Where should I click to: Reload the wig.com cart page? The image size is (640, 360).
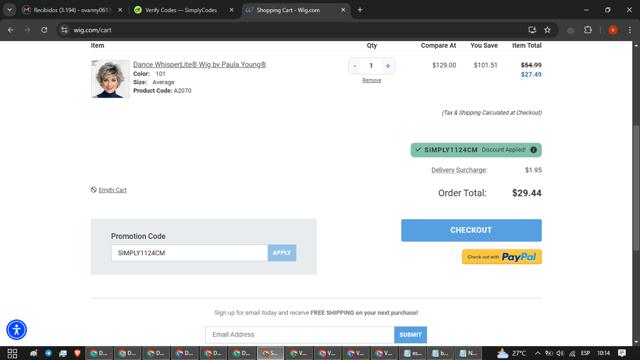[x=44, y=30]
